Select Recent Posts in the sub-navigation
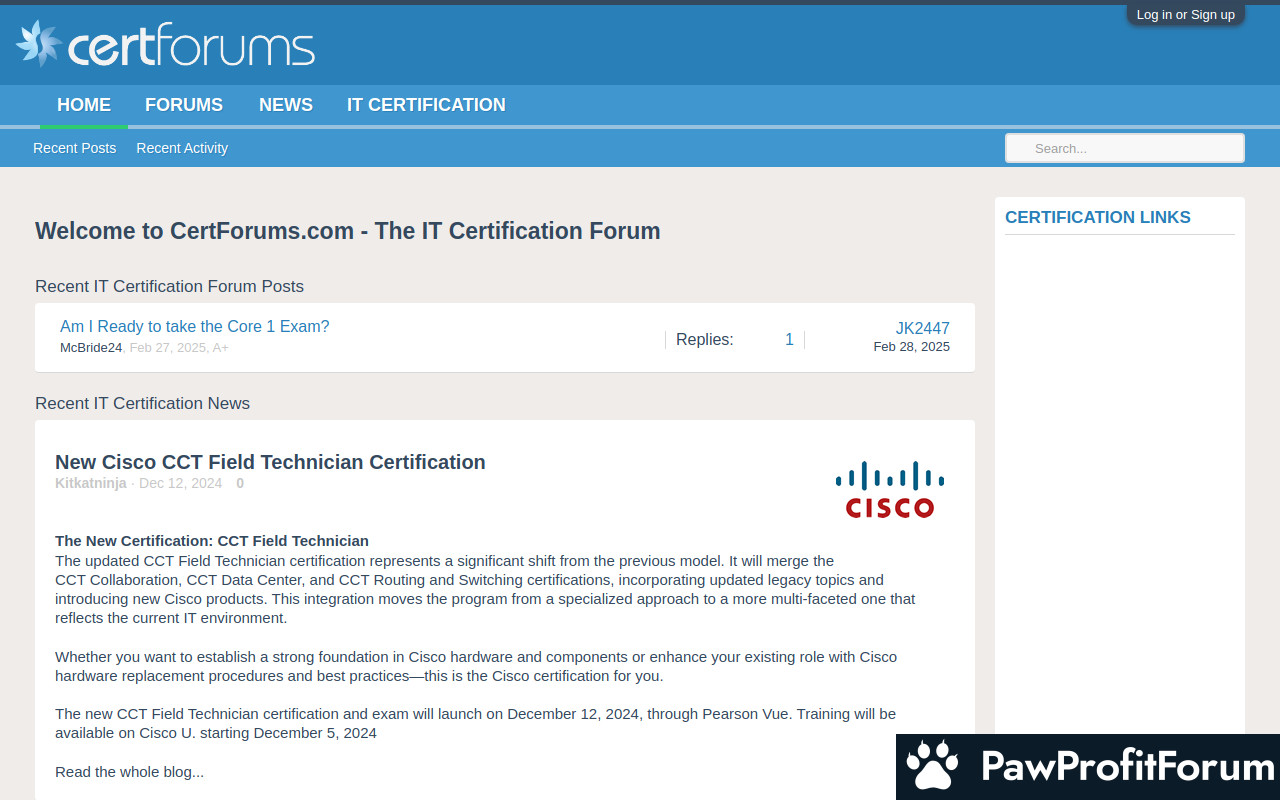 (x=74, y=148)
